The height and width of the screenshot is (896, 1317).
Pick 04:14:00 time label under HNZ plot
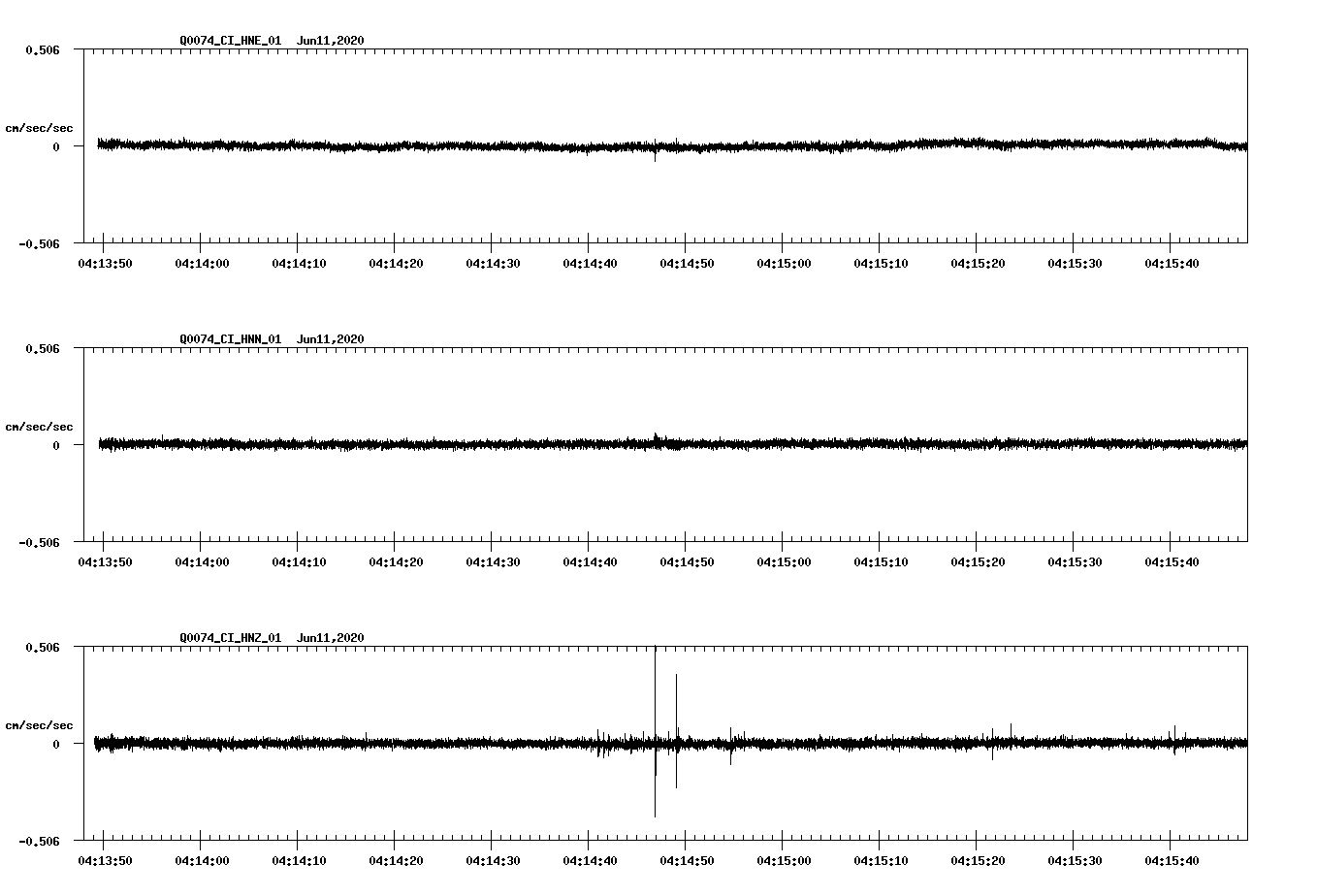(x=202, y=861)
